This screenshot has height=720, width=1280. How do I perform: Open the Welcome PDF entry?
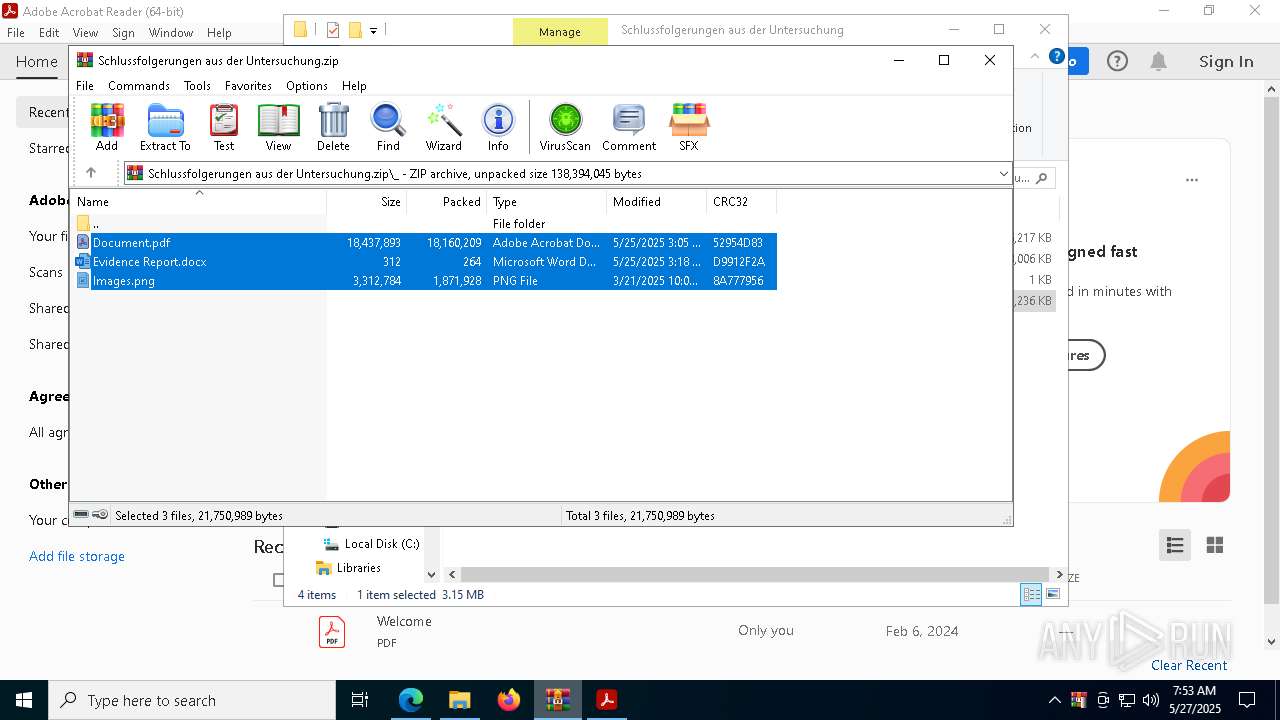tap(404, 621)
